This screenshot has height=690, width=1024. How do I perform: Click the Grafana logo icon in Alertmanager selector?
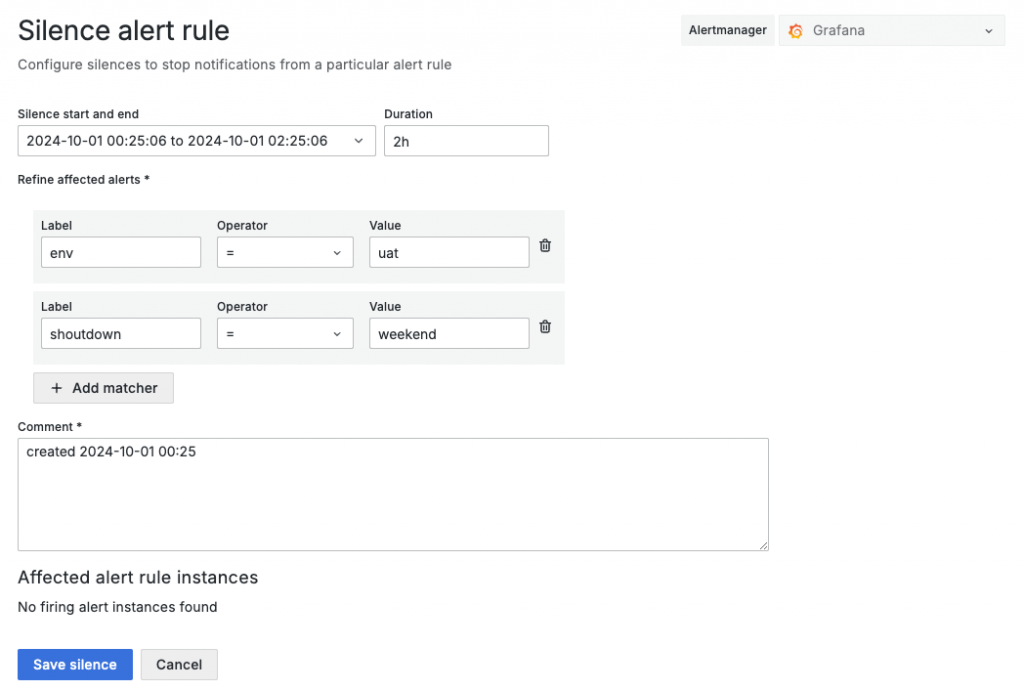[x=796, y=31]
